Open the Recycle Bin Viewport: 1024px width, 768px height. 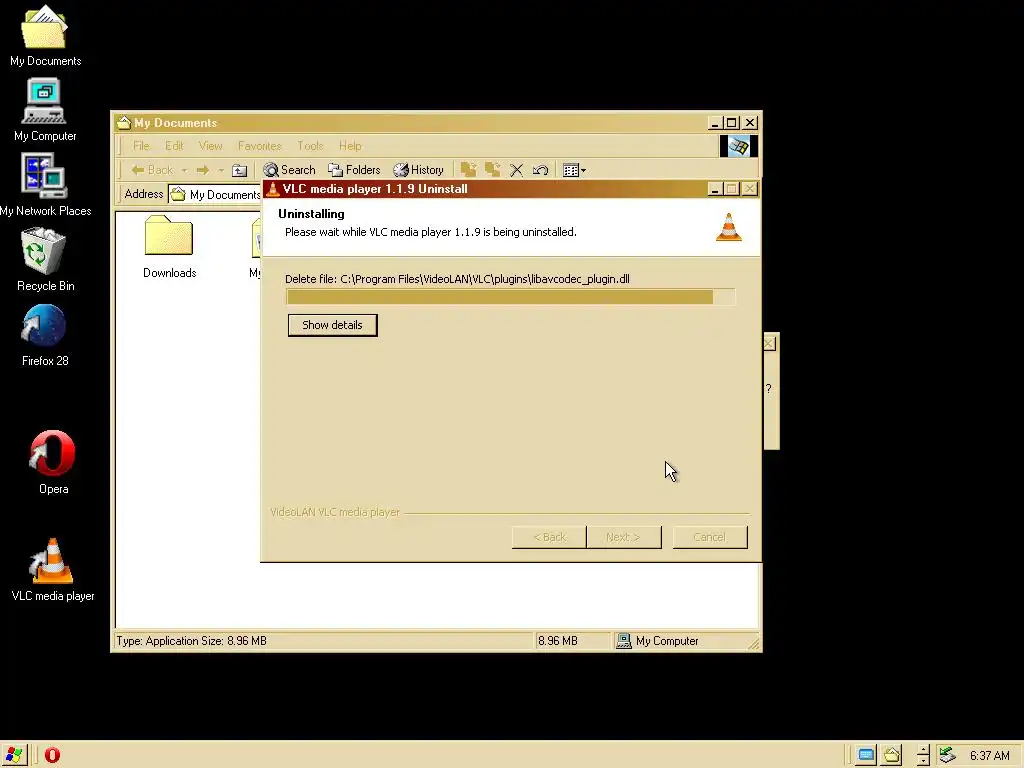(44, 260)
